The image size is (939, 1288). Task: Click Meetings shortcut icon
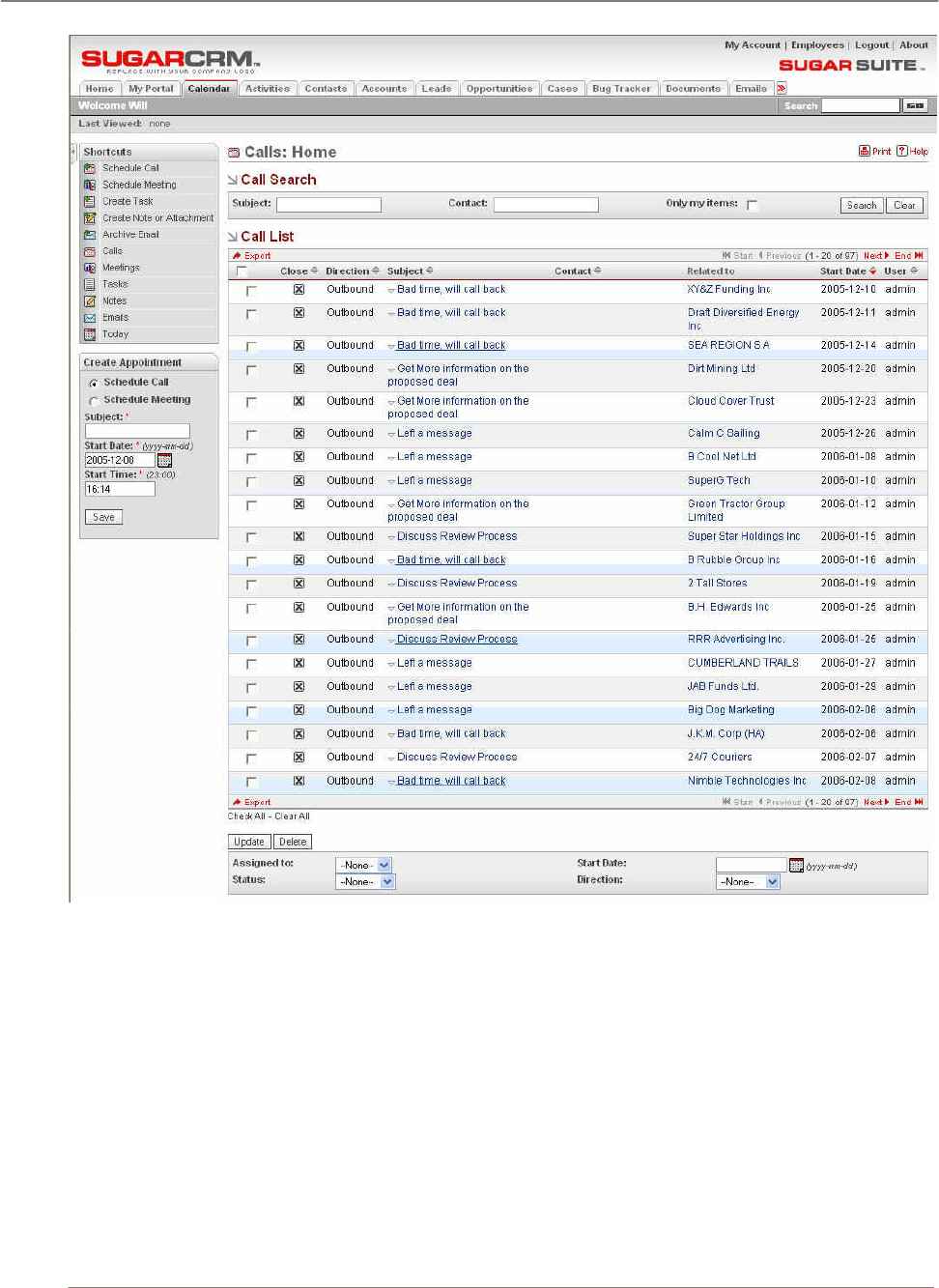click(x=90, y=268)
